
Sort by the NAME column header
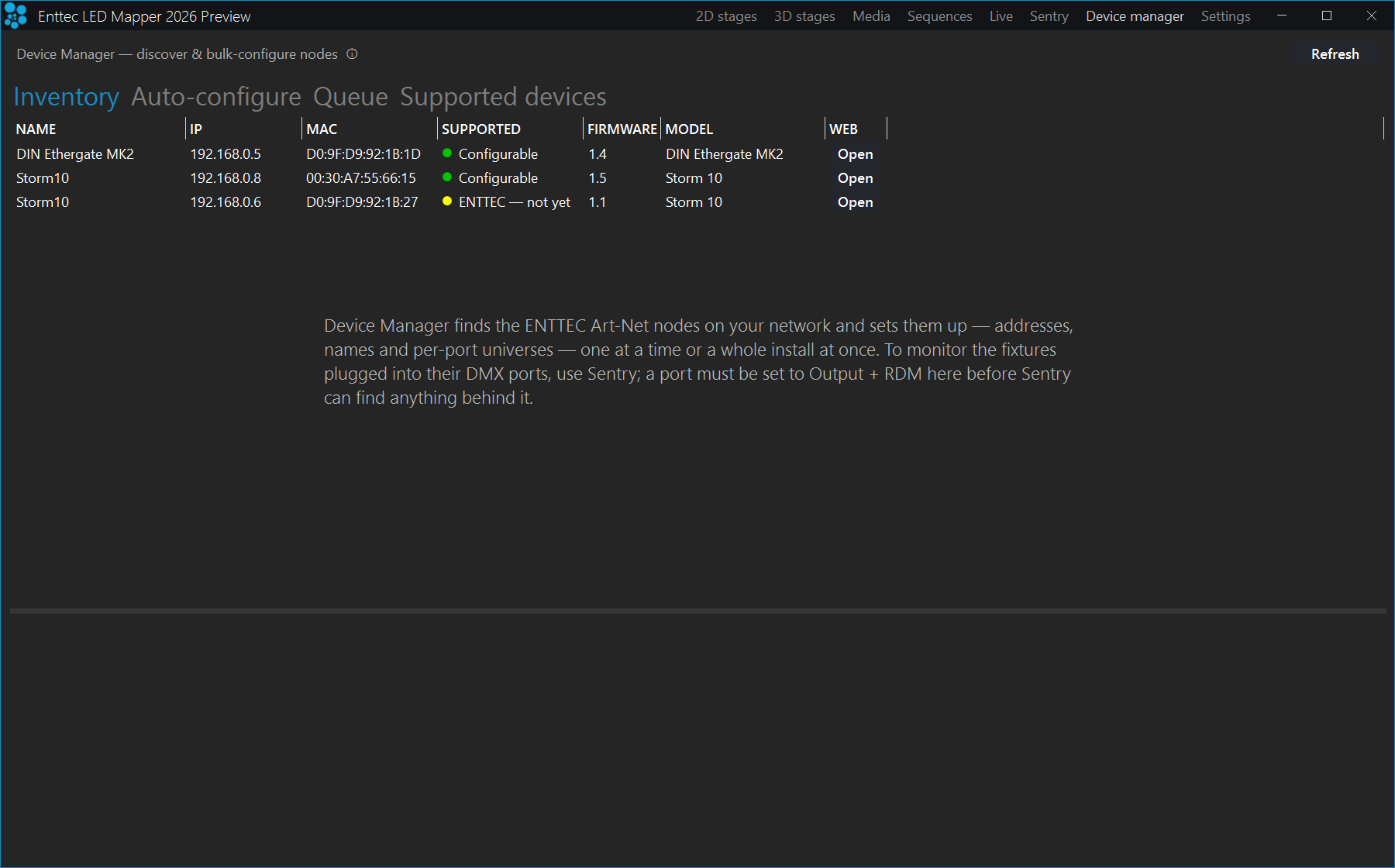coord(98,129)
